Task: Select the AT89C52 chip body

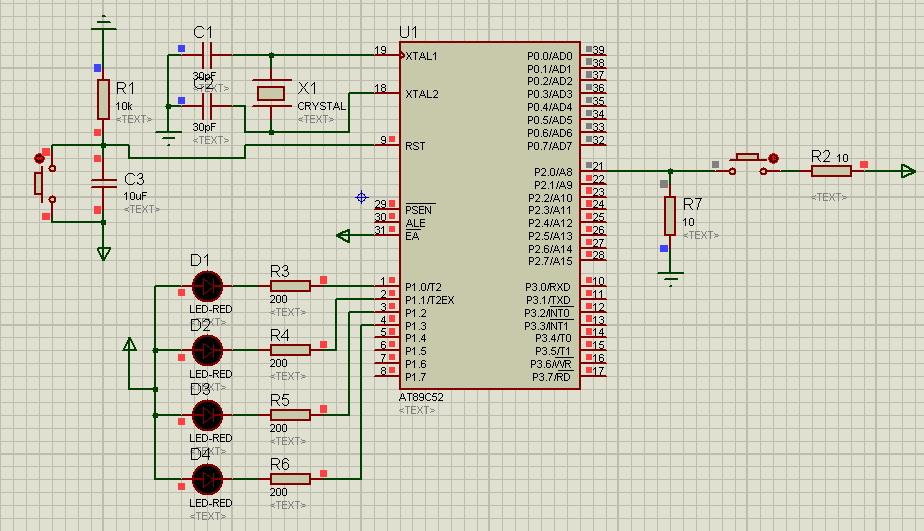Action: (490, 216)
